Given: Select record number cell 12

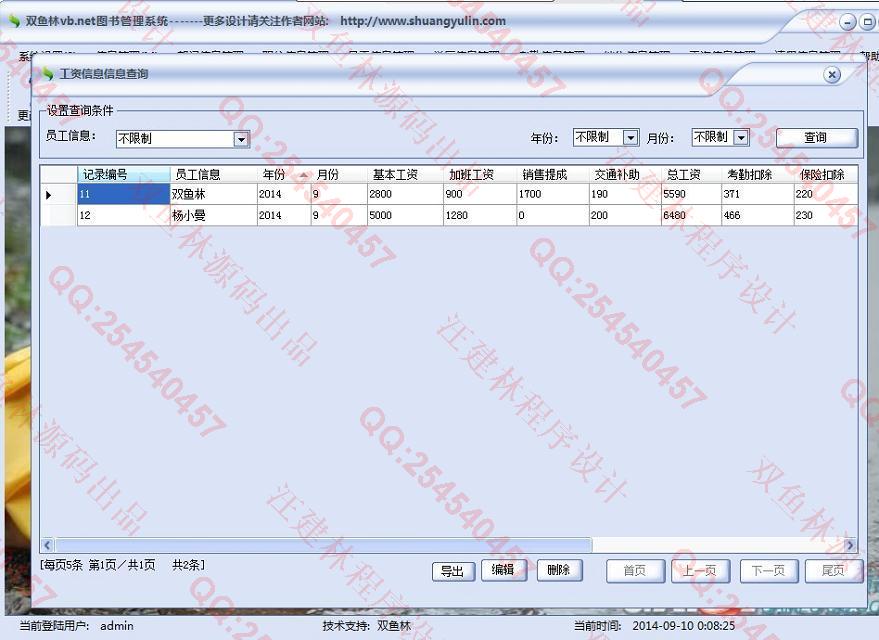Looking at the screenshot, I should (123, 216).
